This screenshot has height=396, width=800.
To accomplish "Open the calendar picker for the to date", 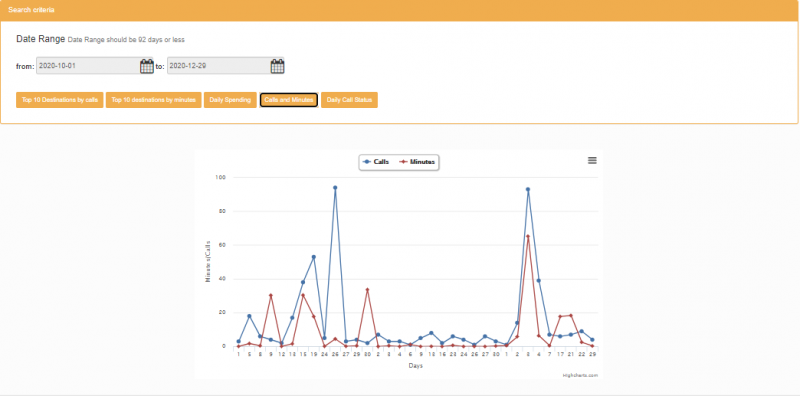I will (277, 66).
